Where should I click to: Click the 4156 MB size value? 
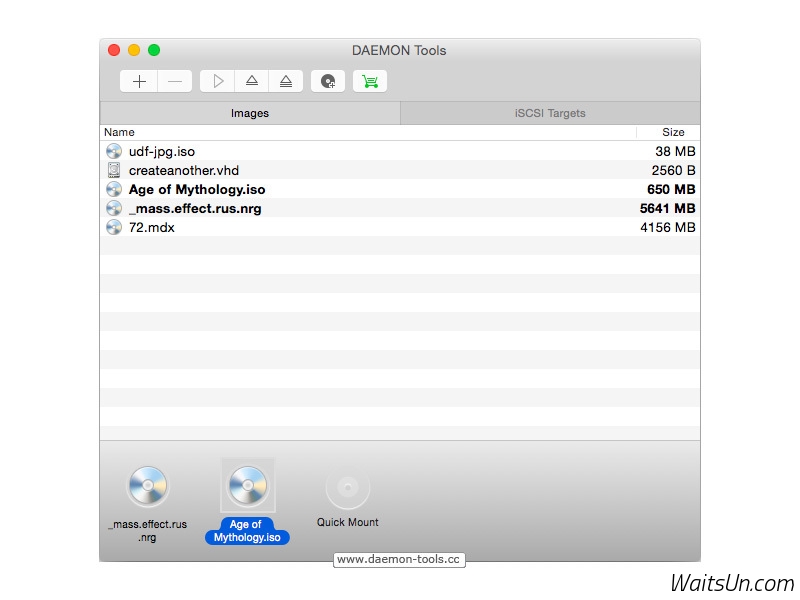pyautogui.click(x=668, y=227)
